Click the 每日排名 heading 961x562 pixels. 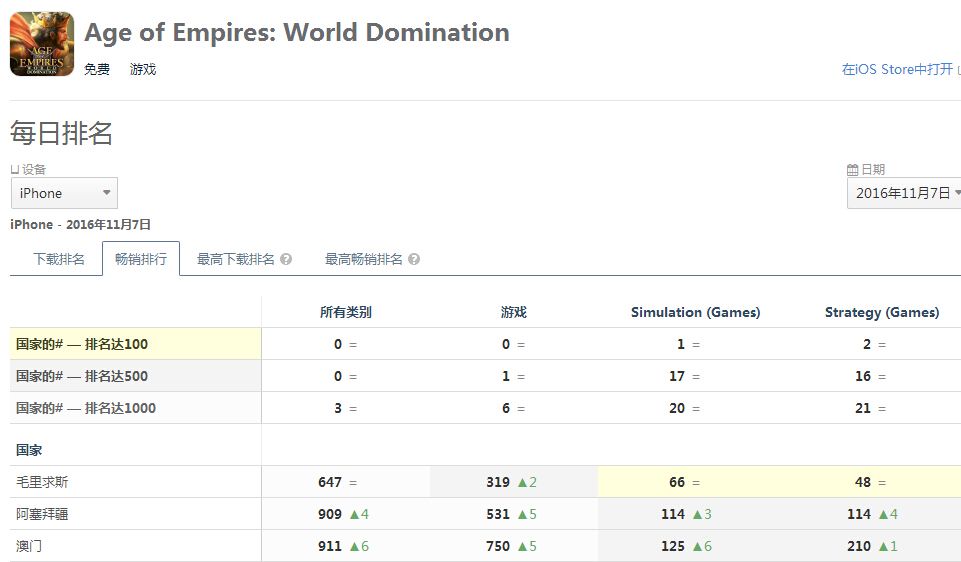point(61,133)
